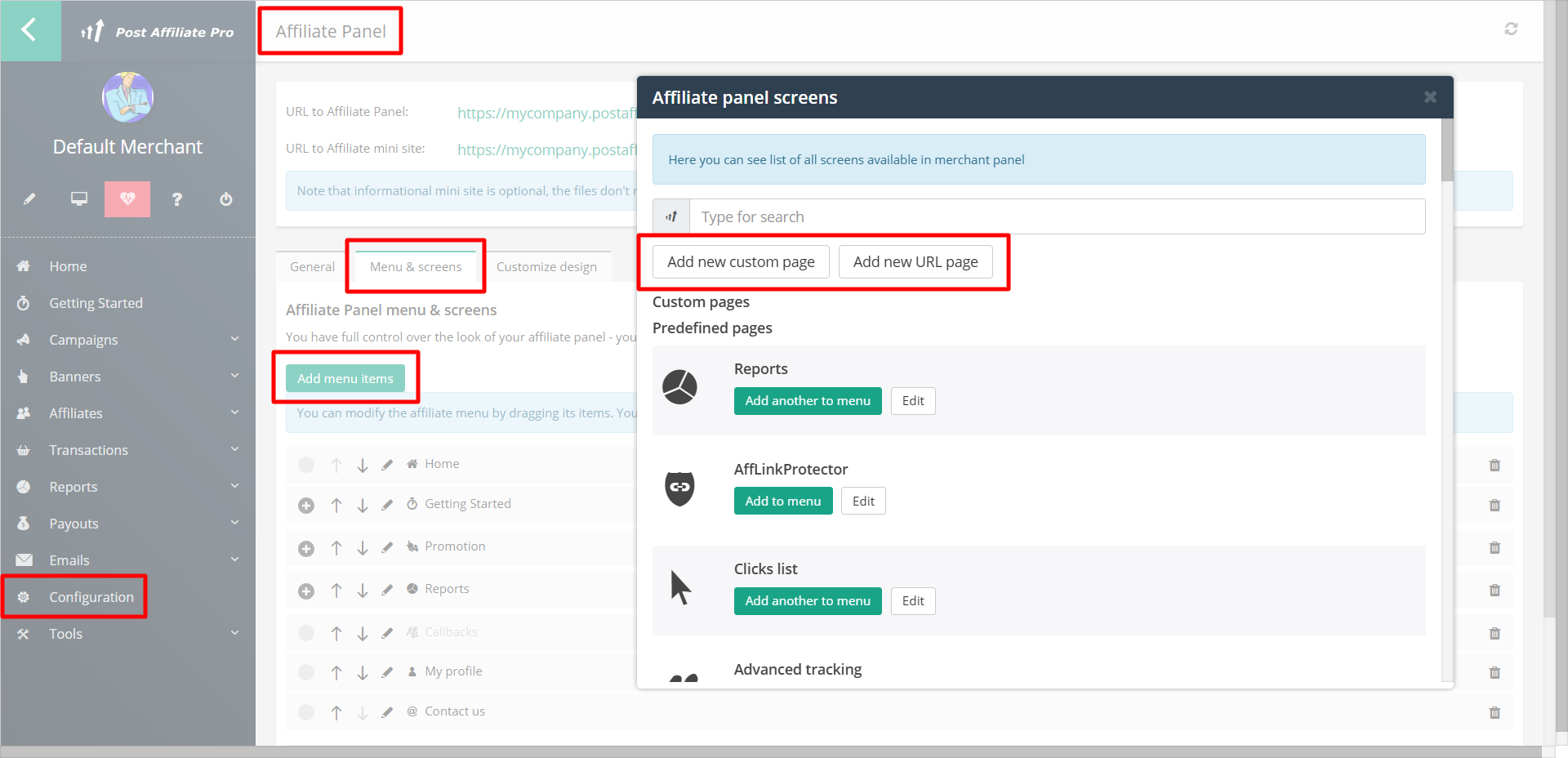
Task: Click the refresh icon at top right
Action: coord(1511,29)
